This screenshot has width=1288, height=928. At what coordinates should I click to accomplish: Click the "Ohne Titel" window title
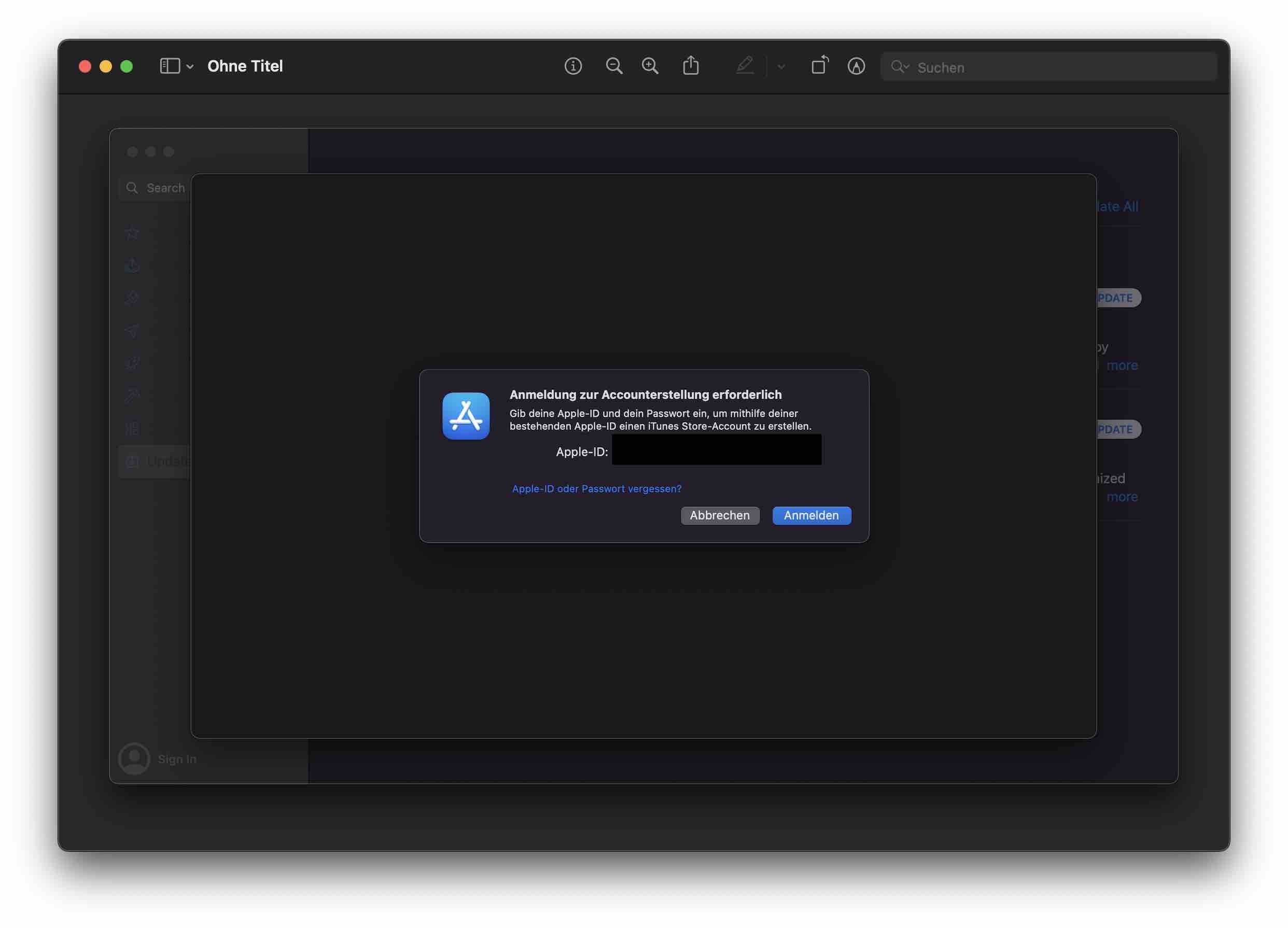tap(245, 66)
